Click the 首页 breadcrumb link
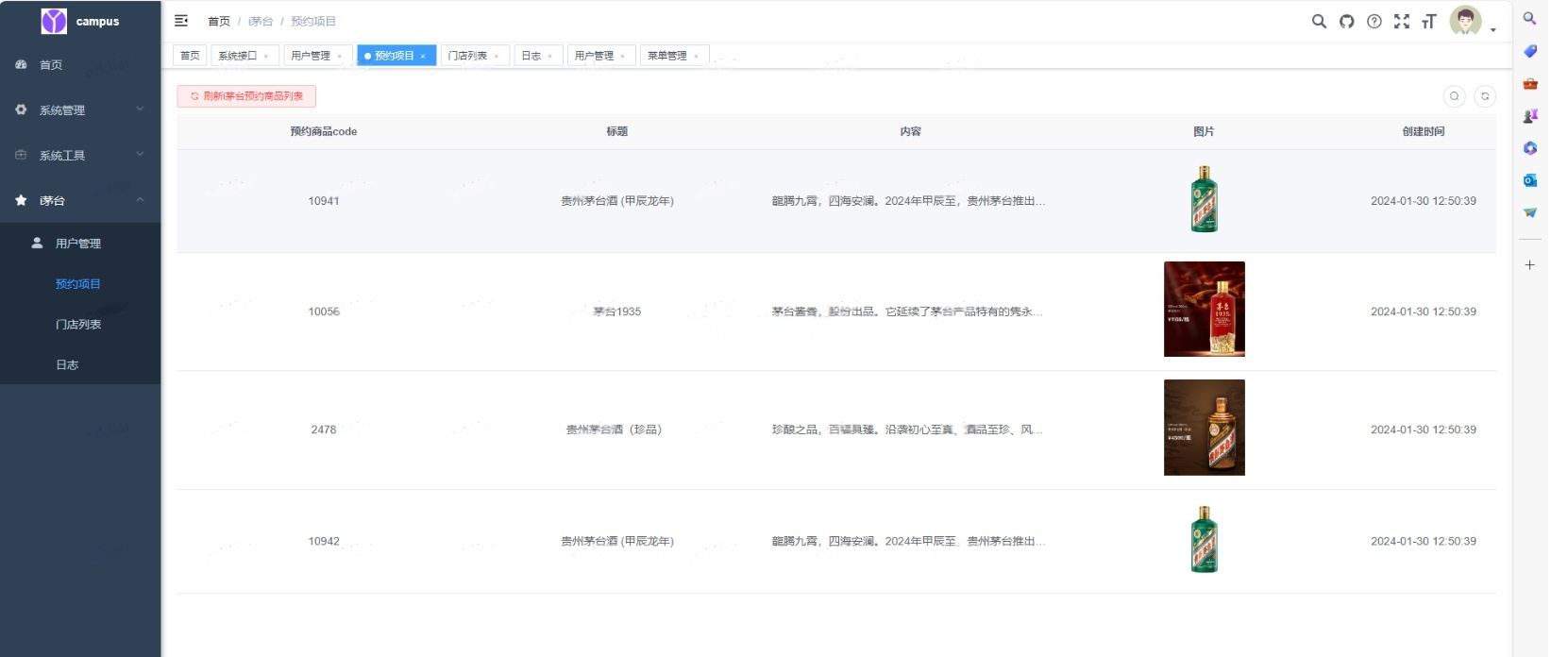This screenshot has width=1568, height=657. tap(219, 21)
